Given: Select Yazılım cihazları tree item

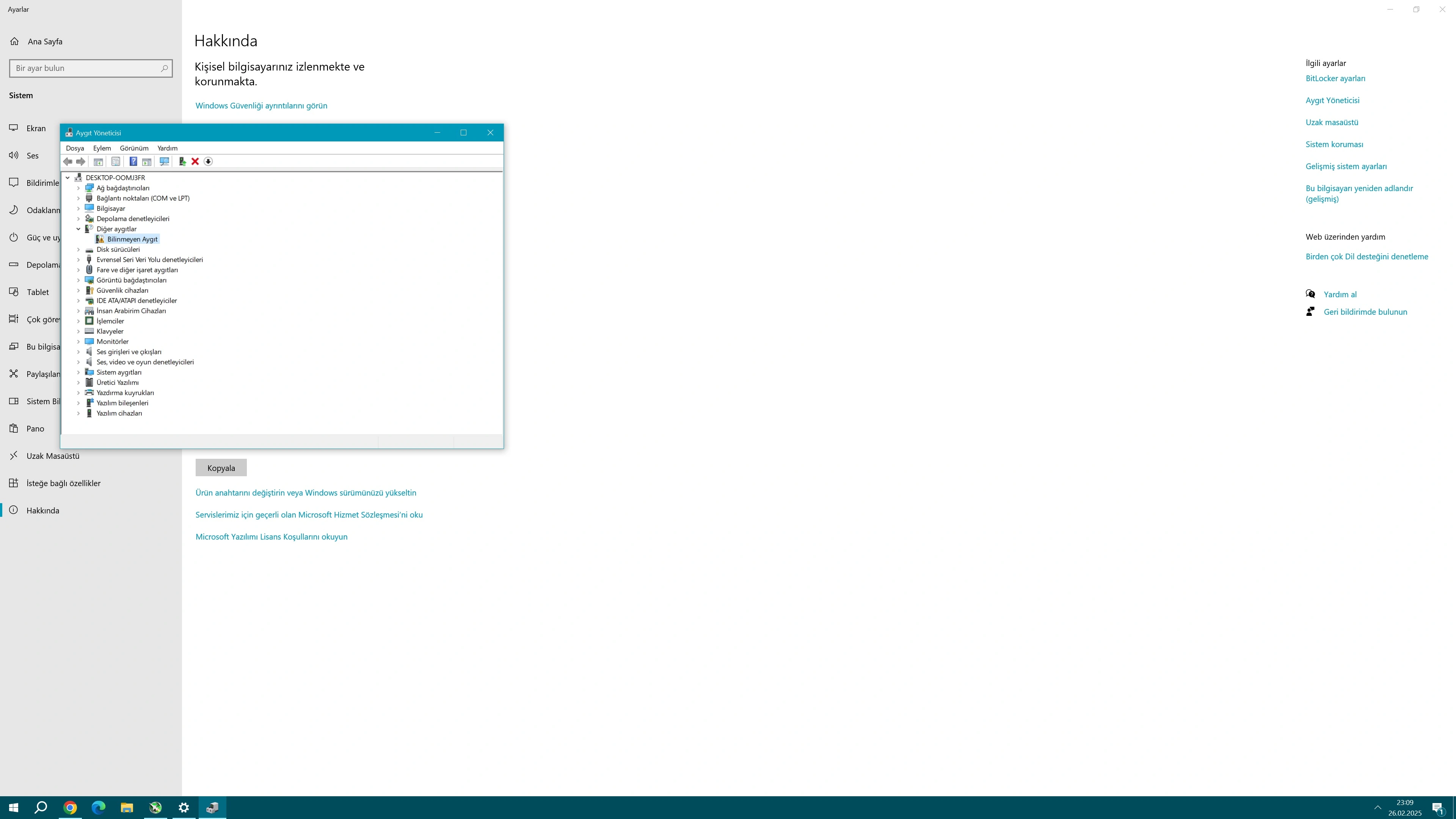Looking at the screenshot, I should [x=119, y=413].
